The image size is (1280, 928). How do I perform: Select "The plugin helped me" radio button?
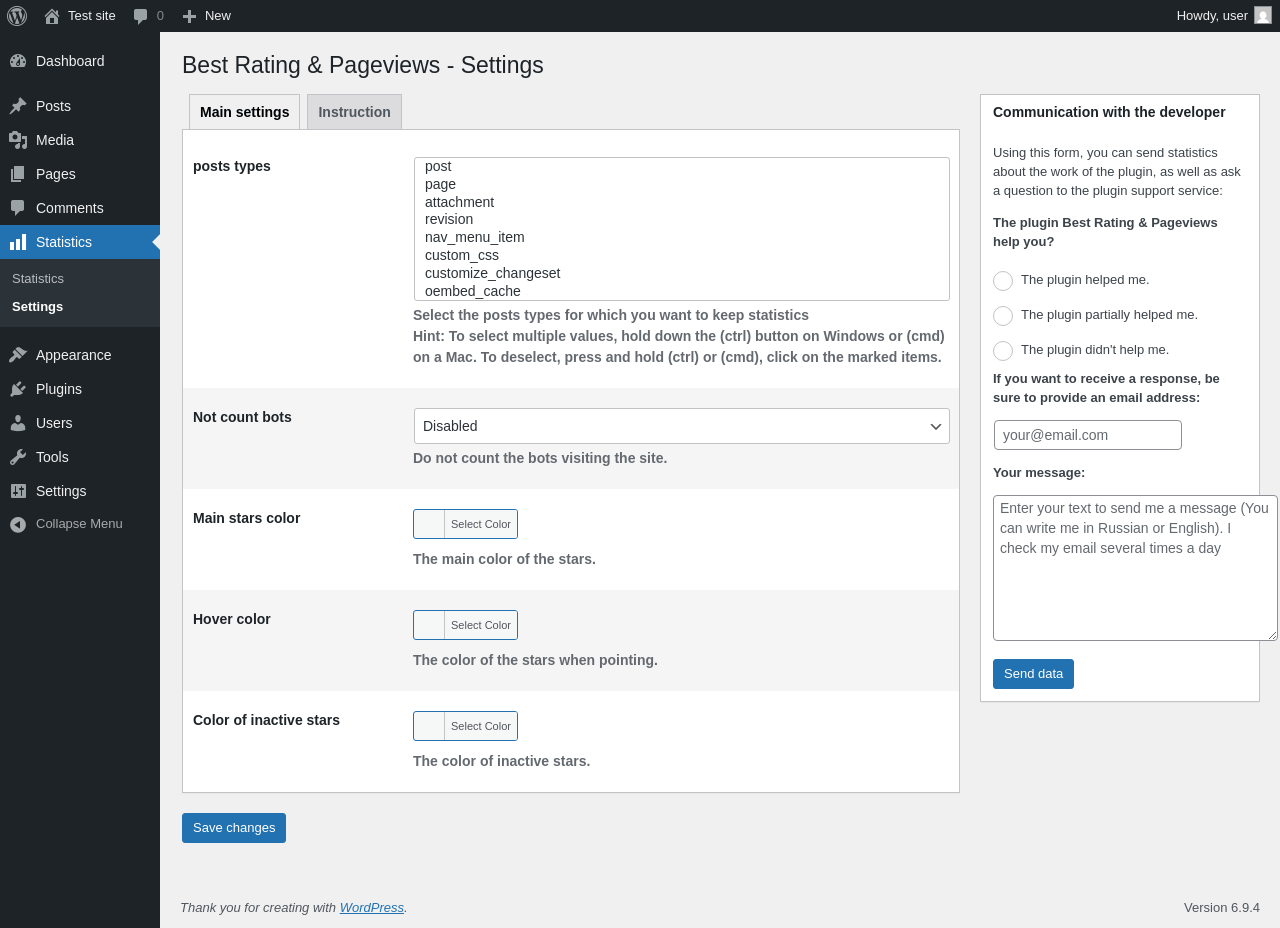[1003, 281]
